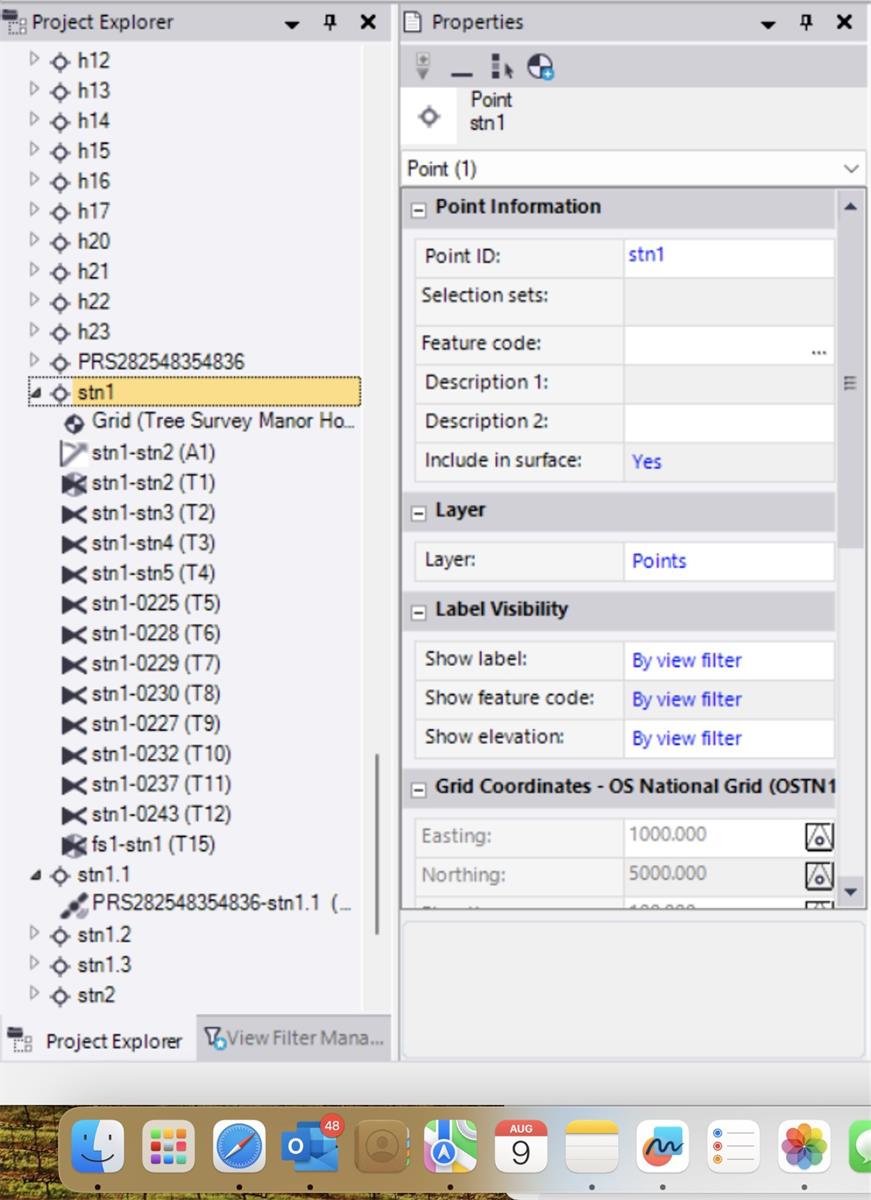The image size is (871, 1200).
Task: Expand the h20 point node
Action: 34,240
